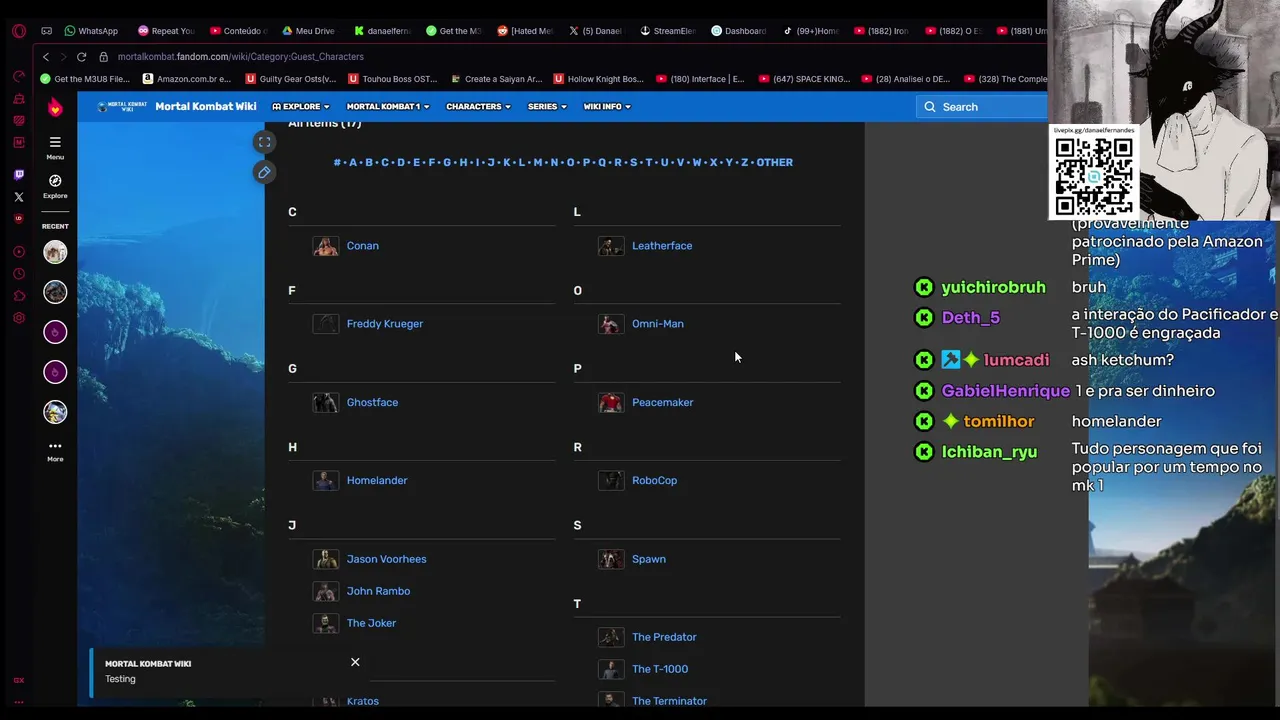Click the Homelander thumbnail image
The image size is (1280, 720).
[x=326, y=481]
